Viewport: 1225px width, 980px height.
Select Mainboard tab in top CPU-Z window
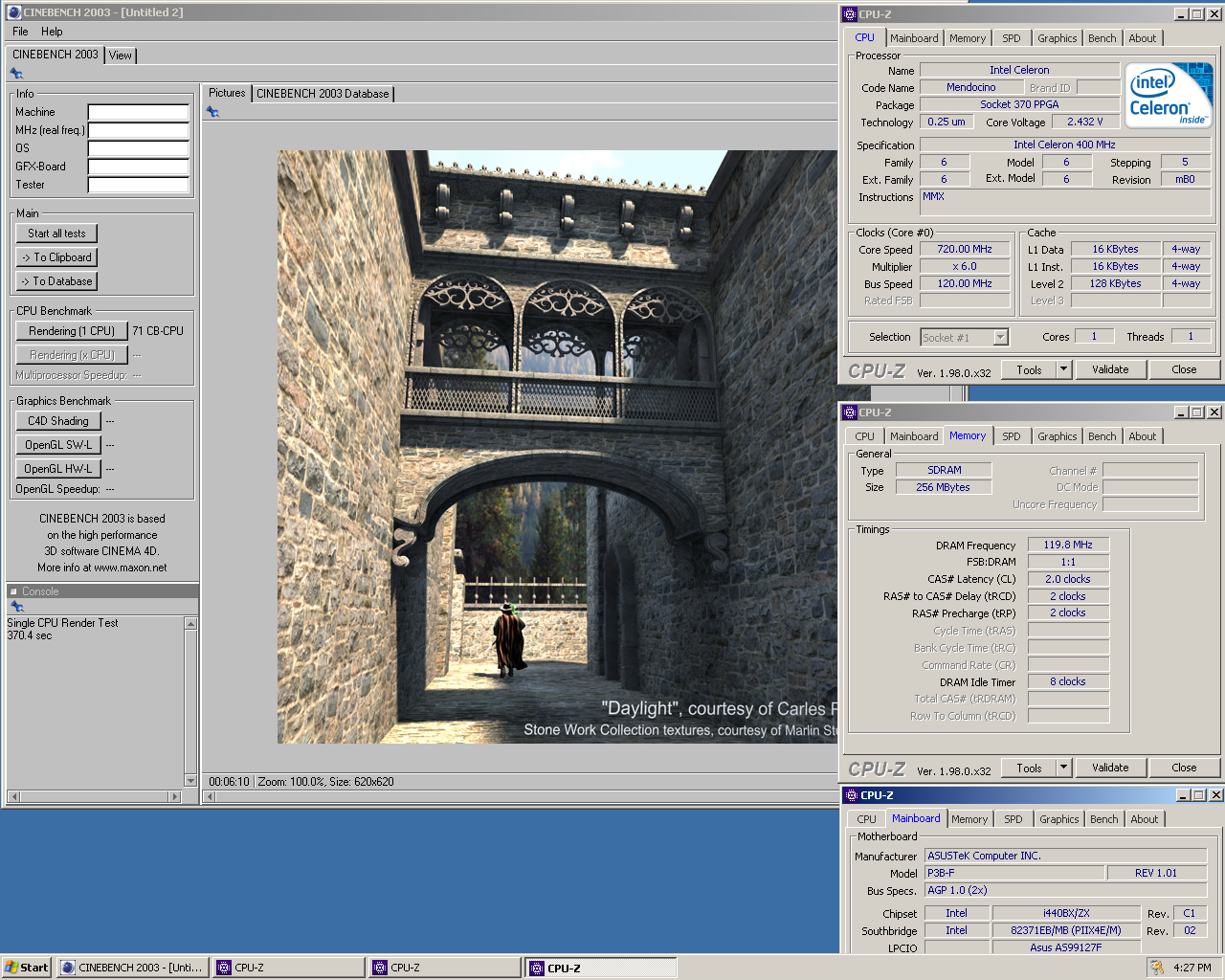click(x=914, y=38)
